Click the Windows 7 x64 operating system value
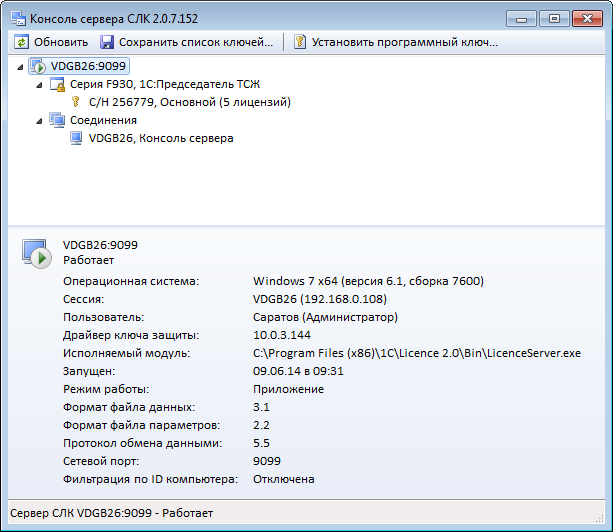The image size is (613, 532). 368,281
